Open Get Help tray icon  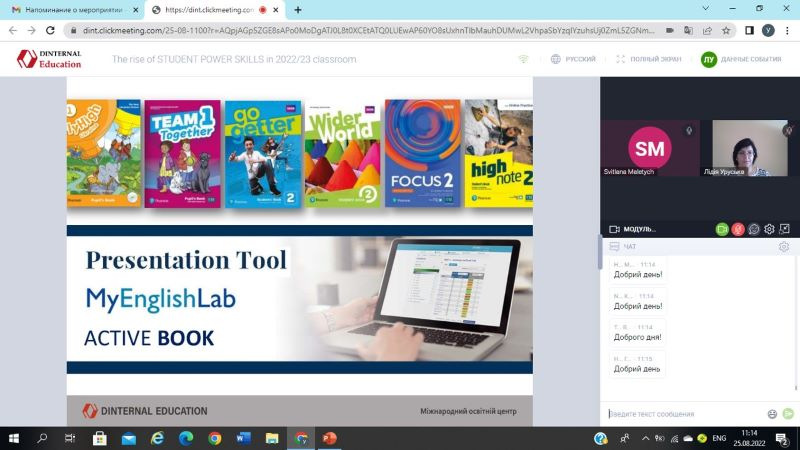click(601, 438)
